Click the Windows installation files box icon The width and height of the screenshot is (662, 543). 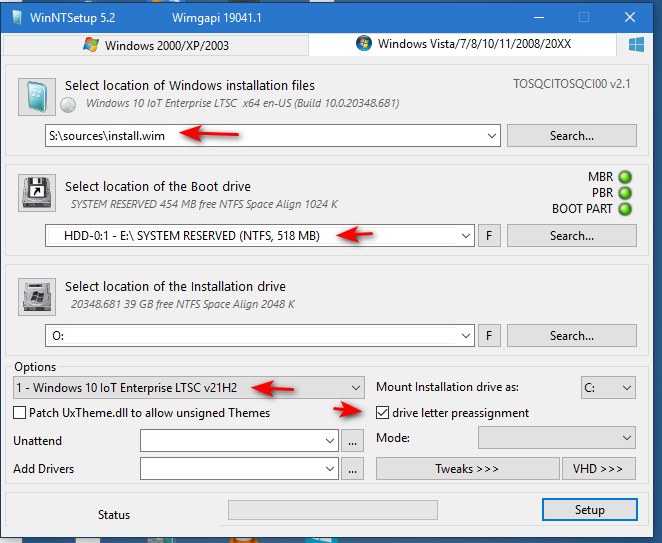coord(37,97)
